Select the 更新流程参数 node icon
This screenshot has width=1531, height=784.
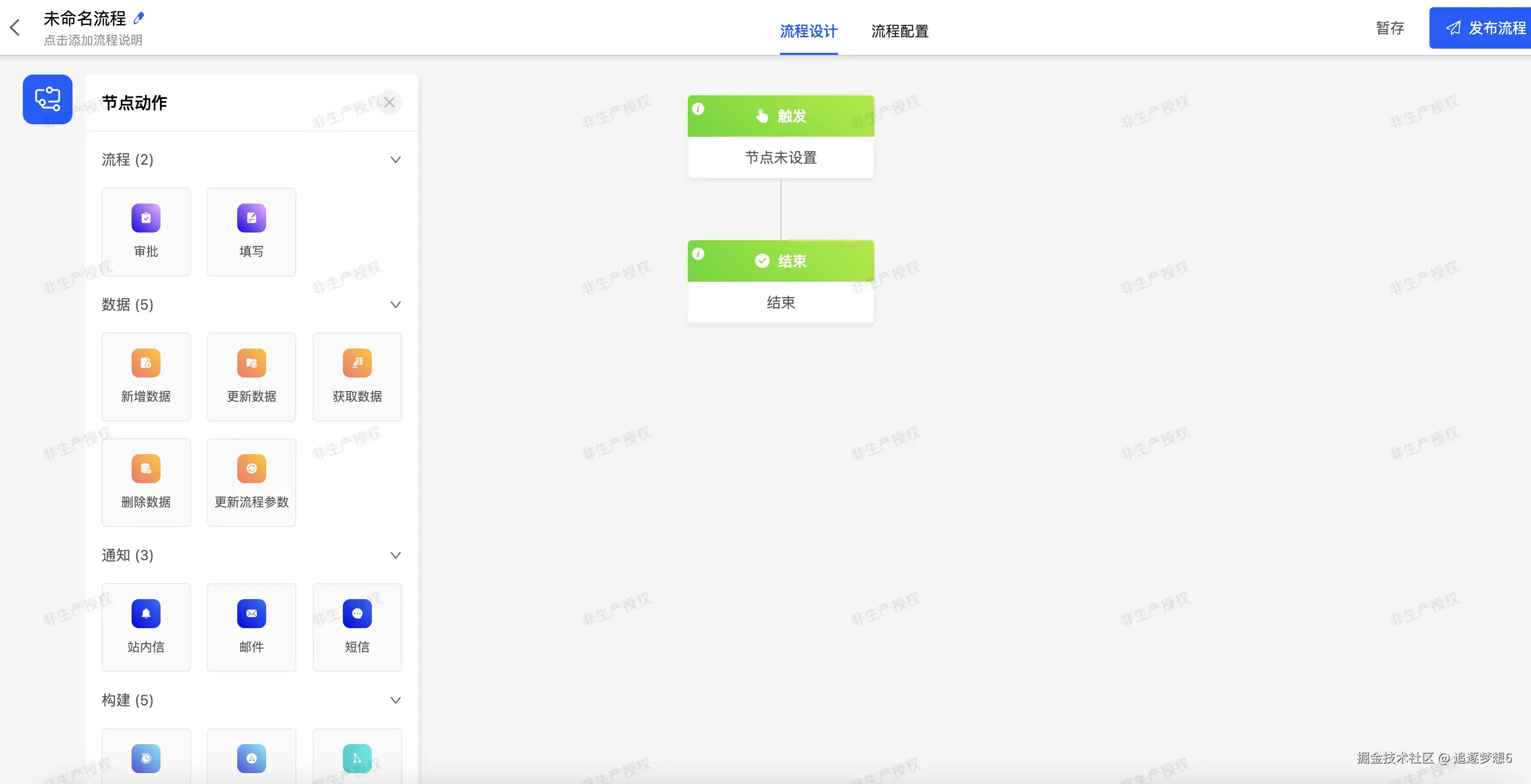click(x=251, y=468)
